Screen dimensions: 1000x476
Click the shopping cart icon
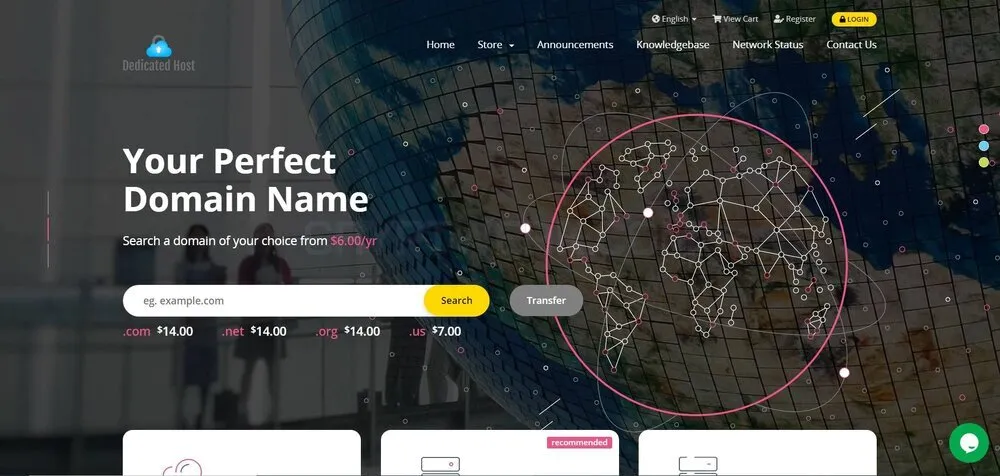[x=717, y=19]
